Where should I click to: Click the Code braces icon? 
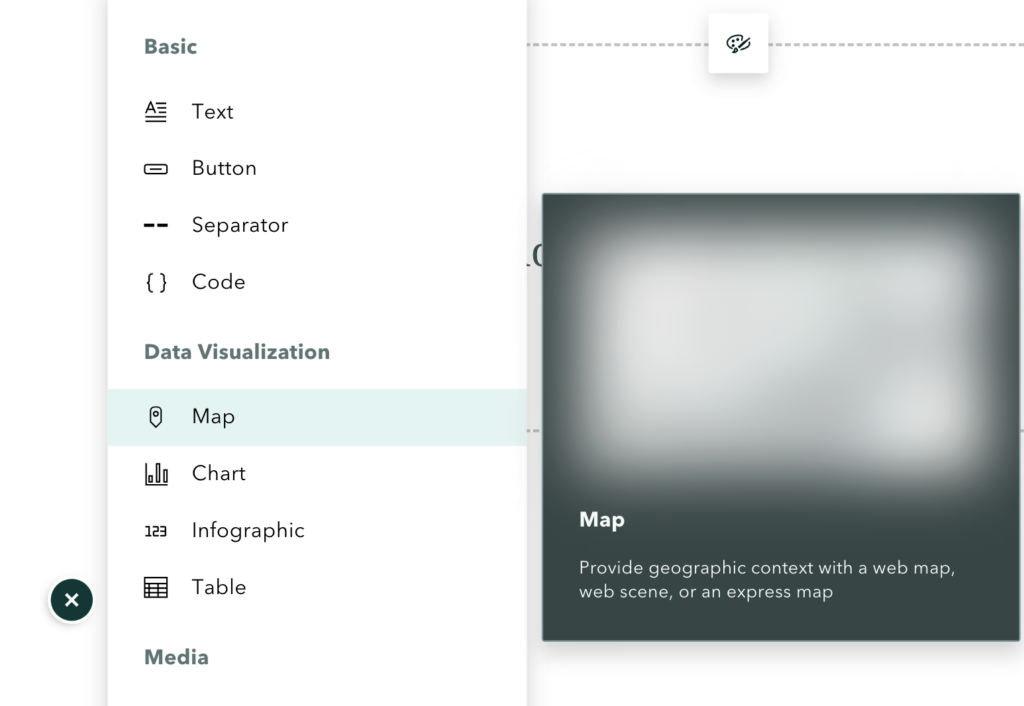point(155,282)
